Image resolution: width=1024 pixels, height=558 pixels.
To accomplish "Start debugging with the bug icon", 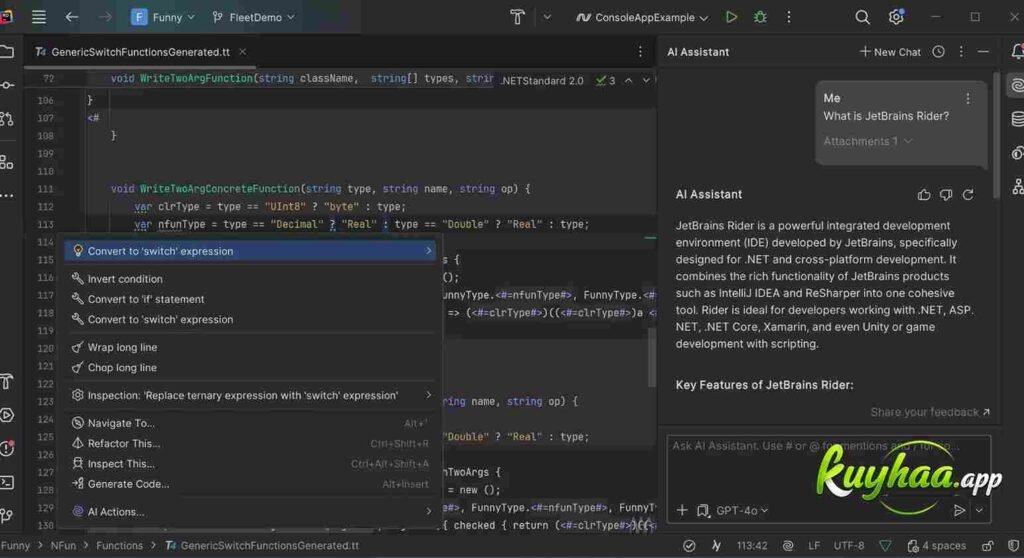I will pos(760,17).
